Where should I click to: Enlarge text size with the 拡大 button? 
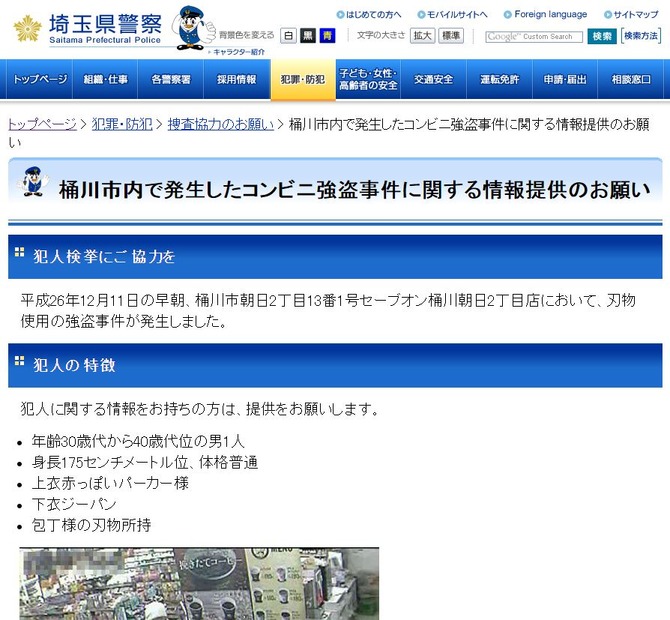tap(423, 35)
